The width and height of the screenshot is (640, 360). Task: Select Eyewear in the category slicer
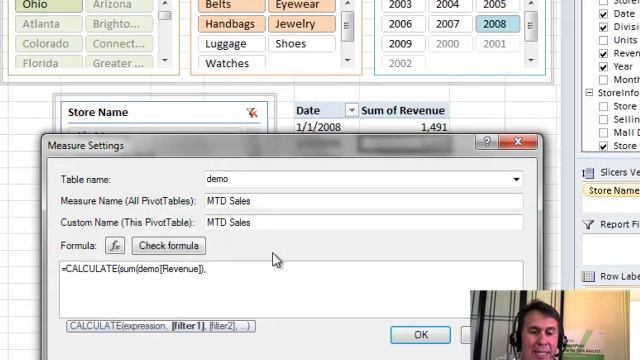[x=302, y=5]
